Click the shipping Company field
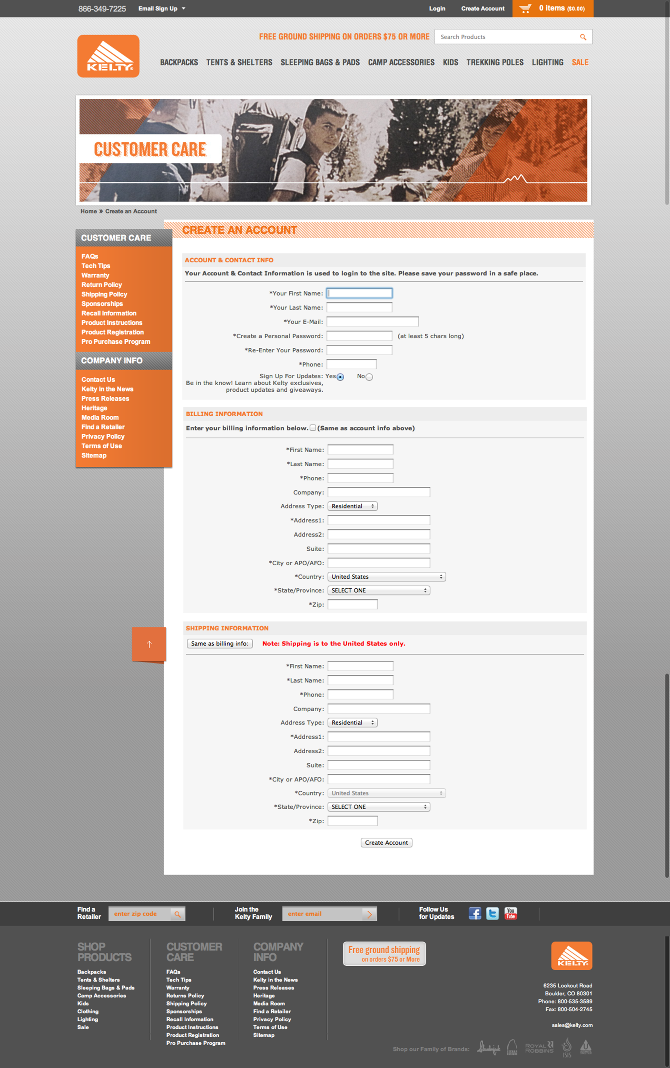The image size is (670, 1068). point(379,709)
